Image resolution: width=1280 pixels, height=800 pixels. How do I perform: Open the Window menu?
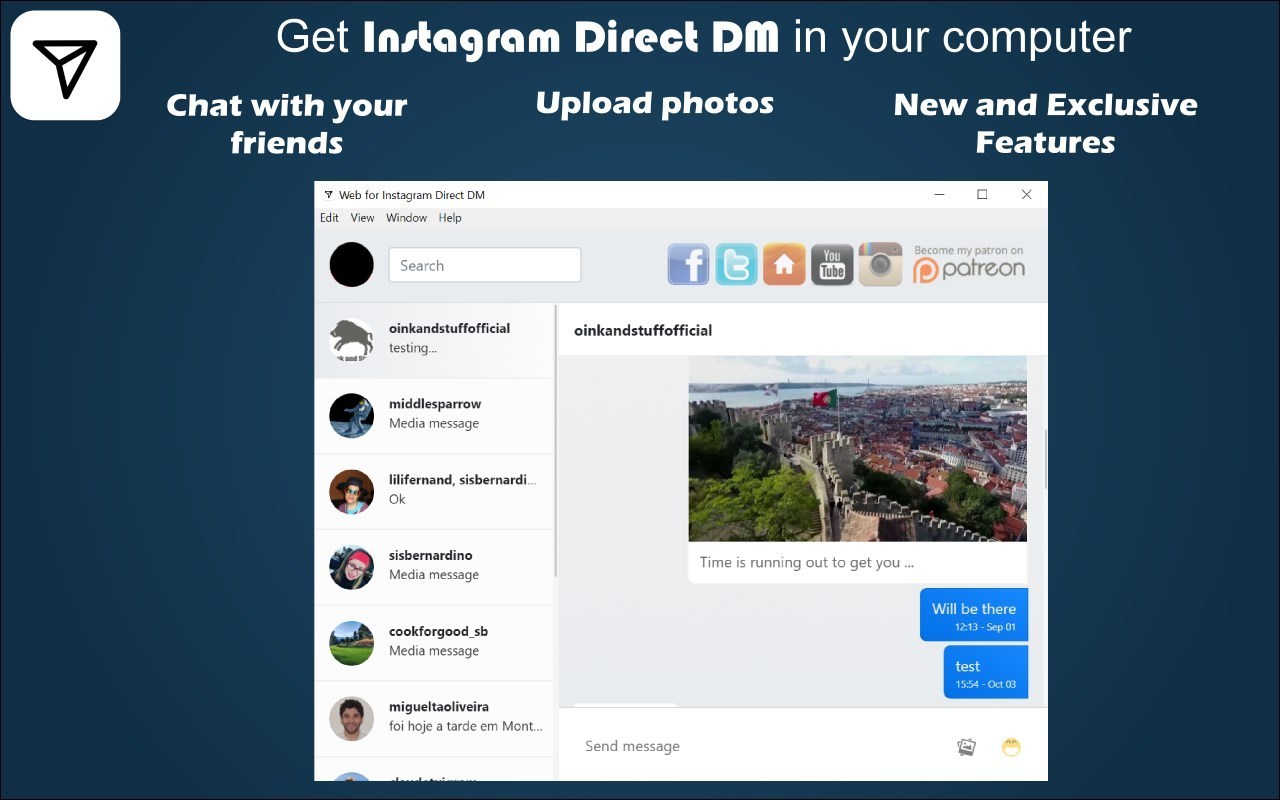pyautogui.click(x=406, y=218)
